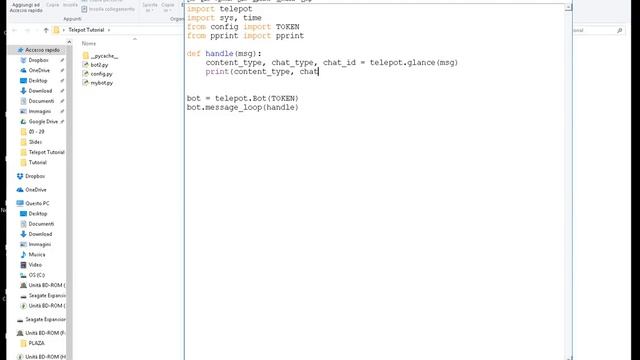The width and height of the screenshot is (640, 360).
Task: Click 'bot = telepot.Bot(TOKEN)' line in the editor
Action: tap(243, 99)
